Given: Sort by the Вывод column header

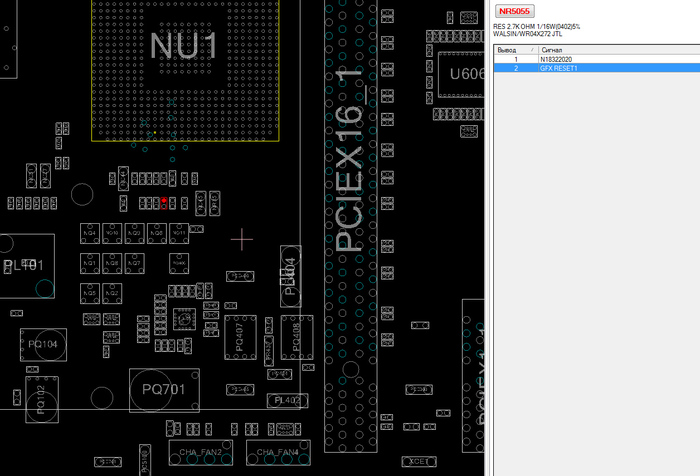Looking at the screenshot, I should (507, 49).
